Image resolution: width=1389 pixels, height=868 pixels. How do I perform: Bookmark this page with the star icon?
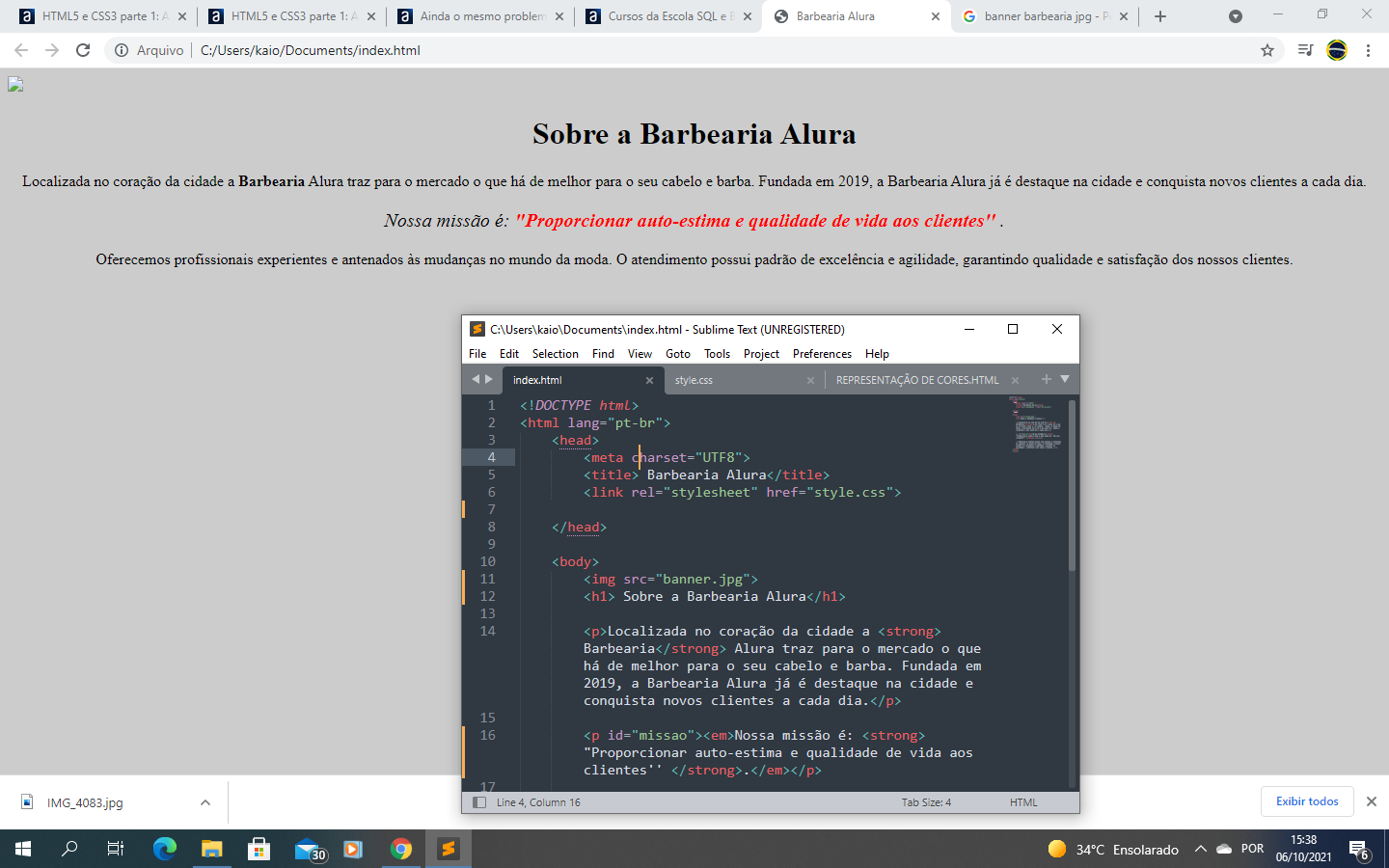tap(1267, 50)
